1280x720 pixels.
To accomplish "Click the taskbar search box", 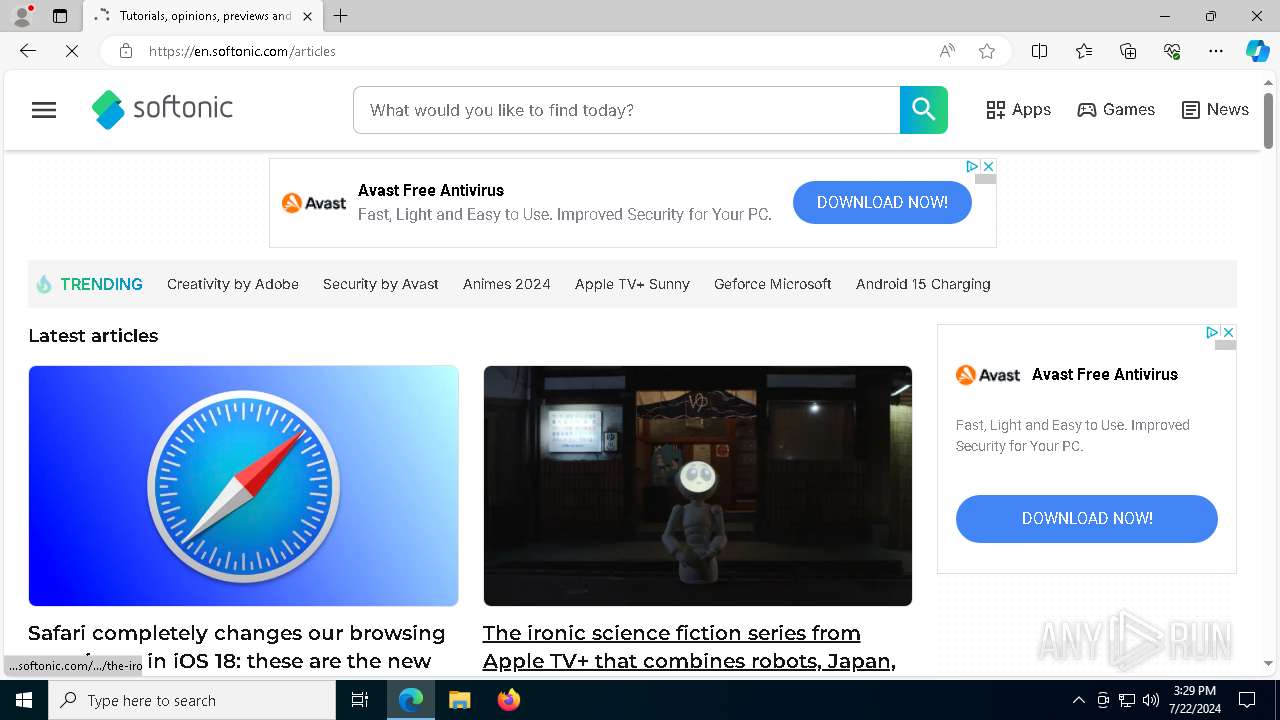I will [x=192, y=700].
